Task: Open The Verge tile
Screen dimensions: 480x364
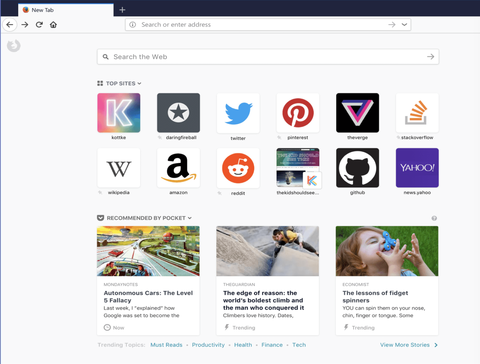Action: pyautogui.click(x=357, y=113)
